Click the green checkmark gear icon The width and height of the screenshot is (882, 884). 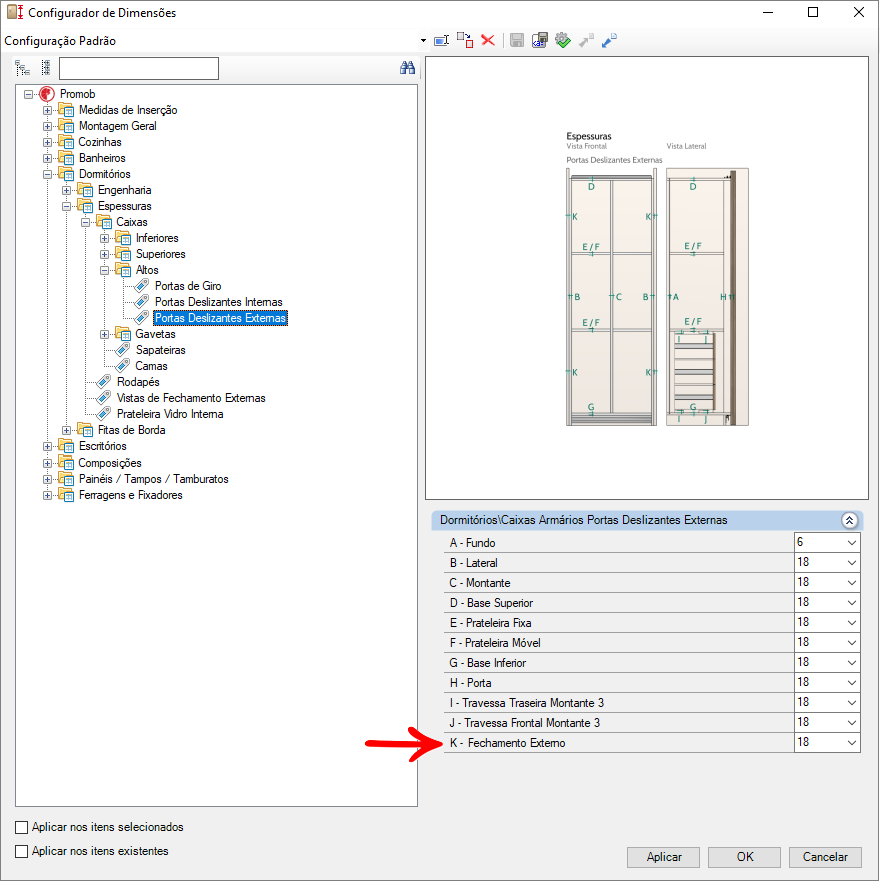coord(563,41)
